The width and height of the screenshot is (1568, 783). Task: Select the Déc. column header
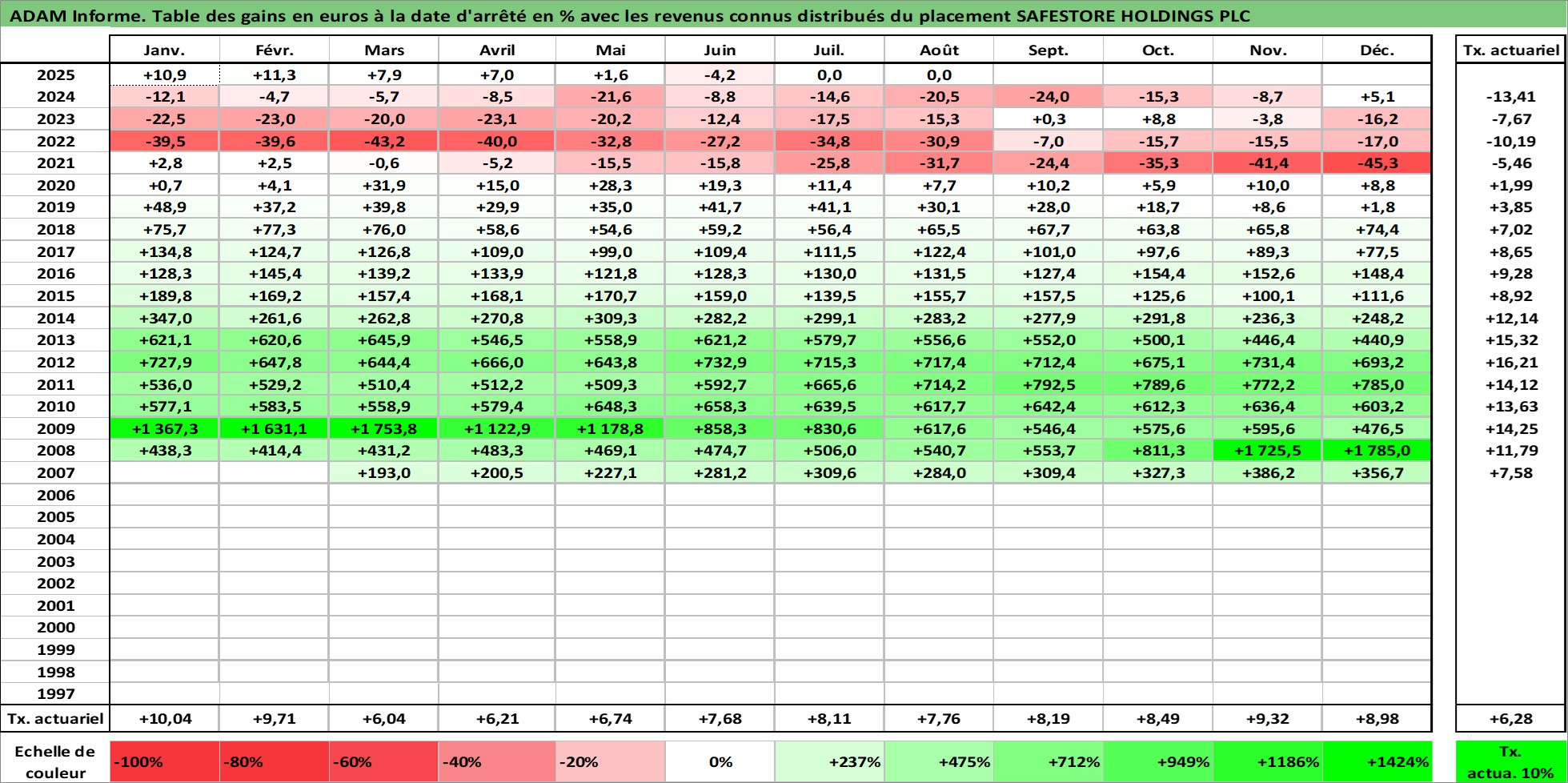click(1377, 50)
